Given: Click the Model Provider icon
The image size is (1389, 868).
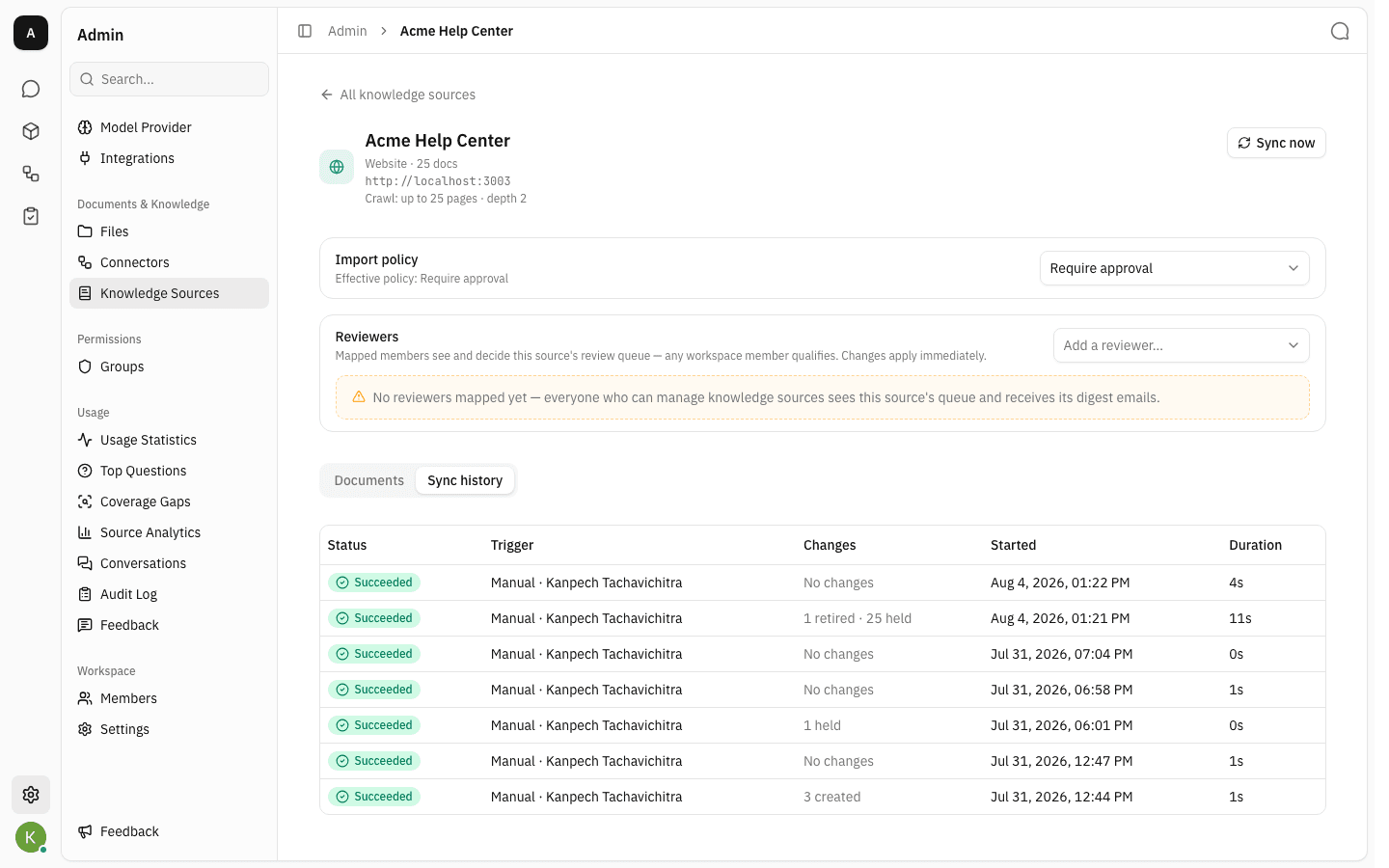Looking at the screenshot, I should 85,127.
